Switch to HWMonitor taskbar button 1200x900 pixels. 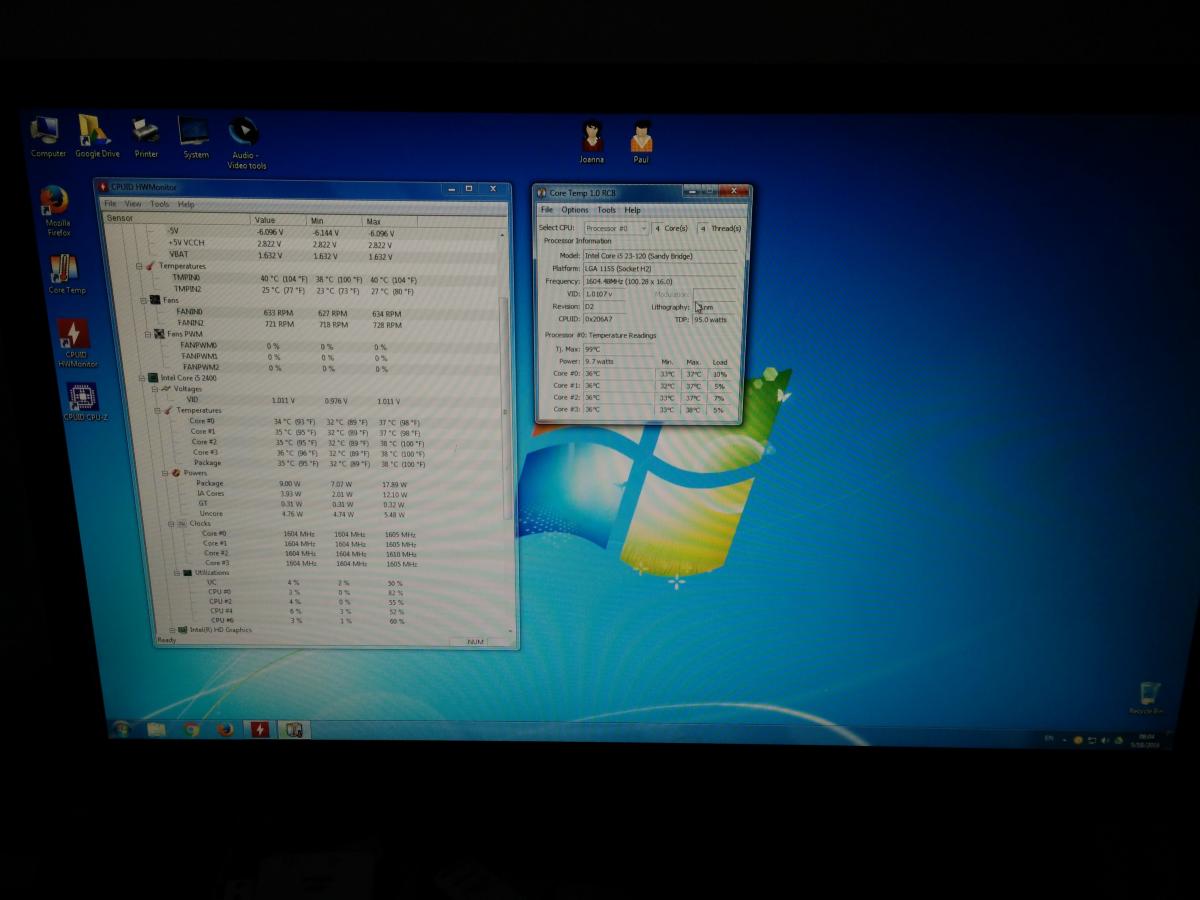tap(260, 729)
